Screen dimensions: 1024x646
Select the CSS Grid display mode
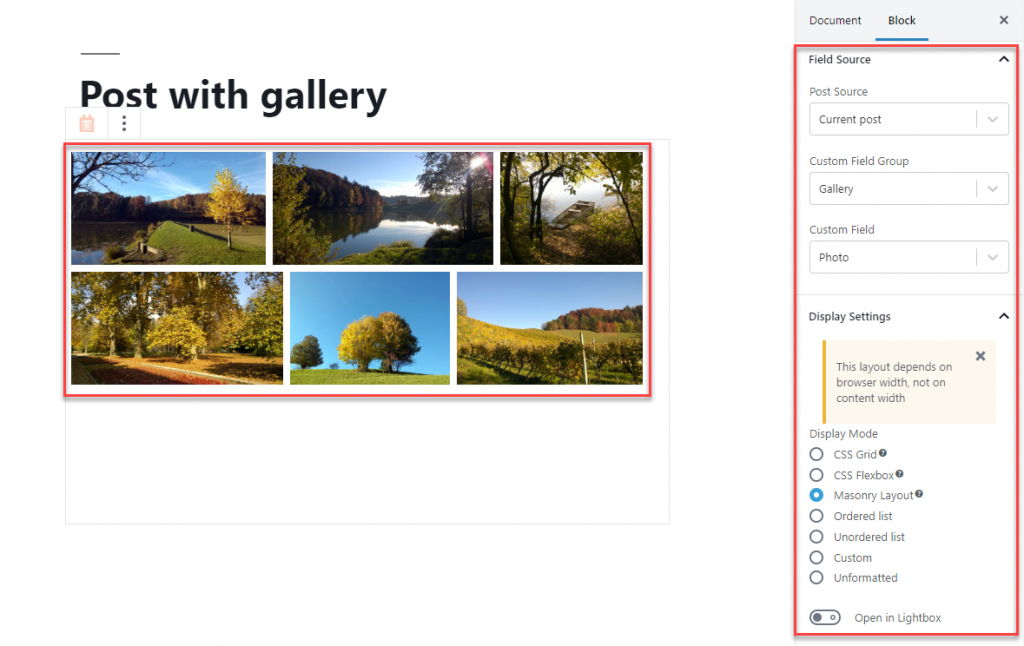[815, 454]
